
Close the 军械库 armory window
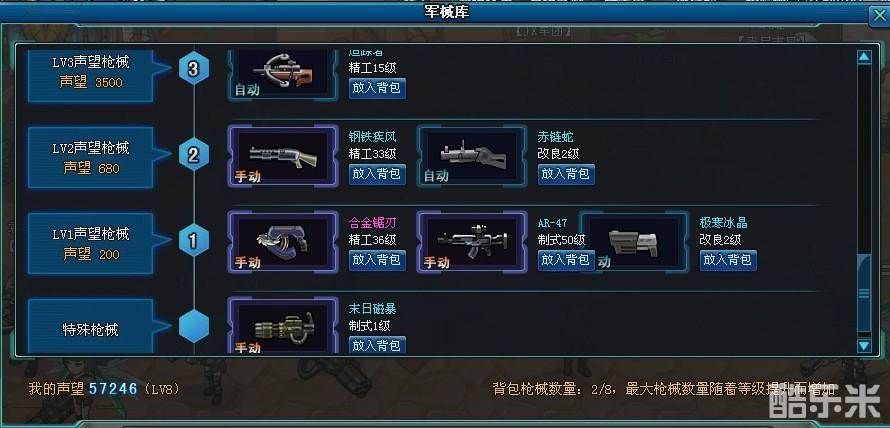pos(878,16)
